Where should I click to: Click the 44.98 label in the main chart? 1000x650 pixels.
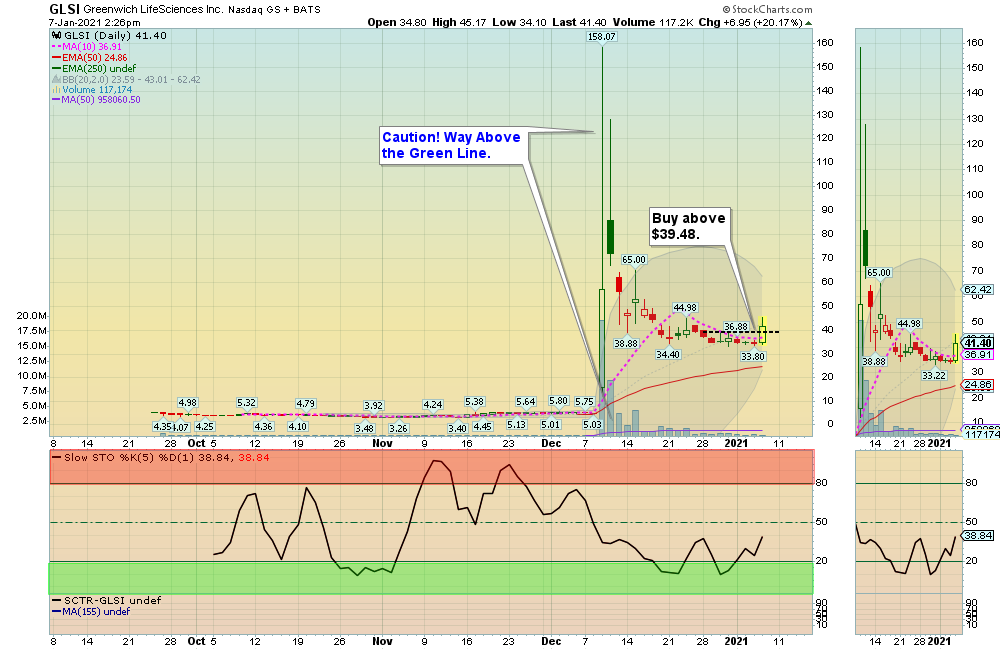pos(685,307)
